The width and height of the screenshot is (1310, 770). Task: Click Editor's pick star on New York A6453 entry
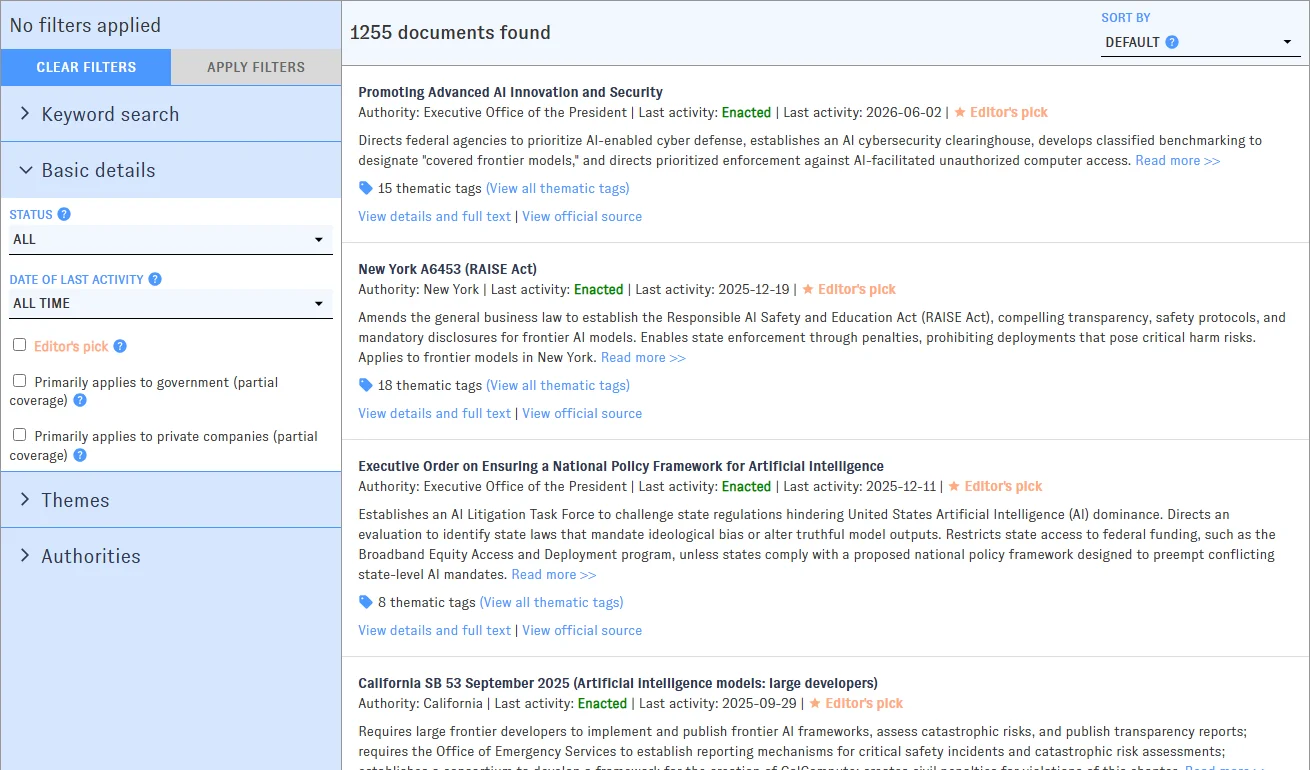[x=808, y=289]
